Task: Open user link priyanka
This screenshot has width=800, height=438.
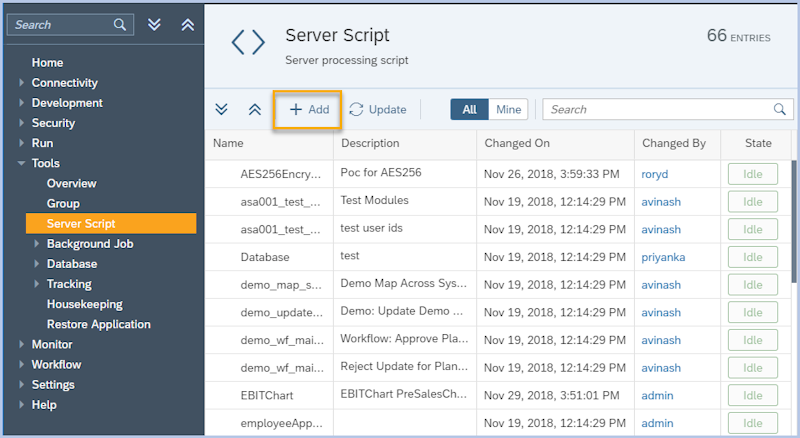Action: 664,257
